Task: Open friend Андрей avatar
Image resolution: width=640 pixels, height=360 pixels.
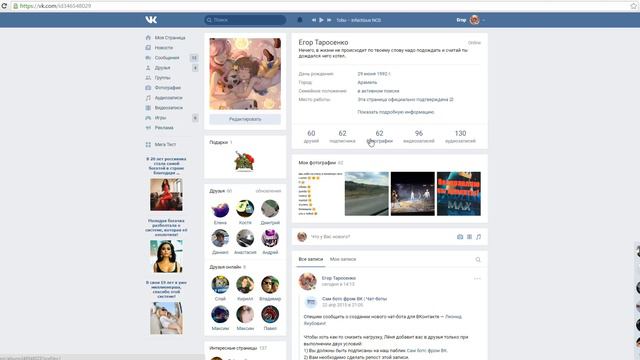Action: point(270,238)
